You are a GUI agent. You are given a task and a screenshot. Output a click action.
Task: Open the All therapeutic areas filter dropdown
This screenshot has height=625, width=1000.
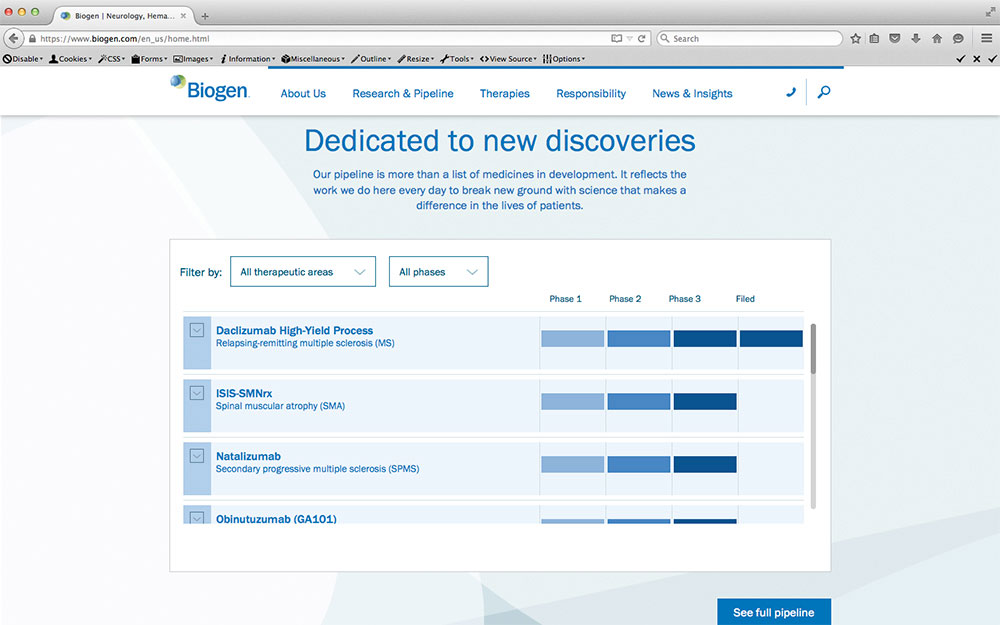coord(303,272)
